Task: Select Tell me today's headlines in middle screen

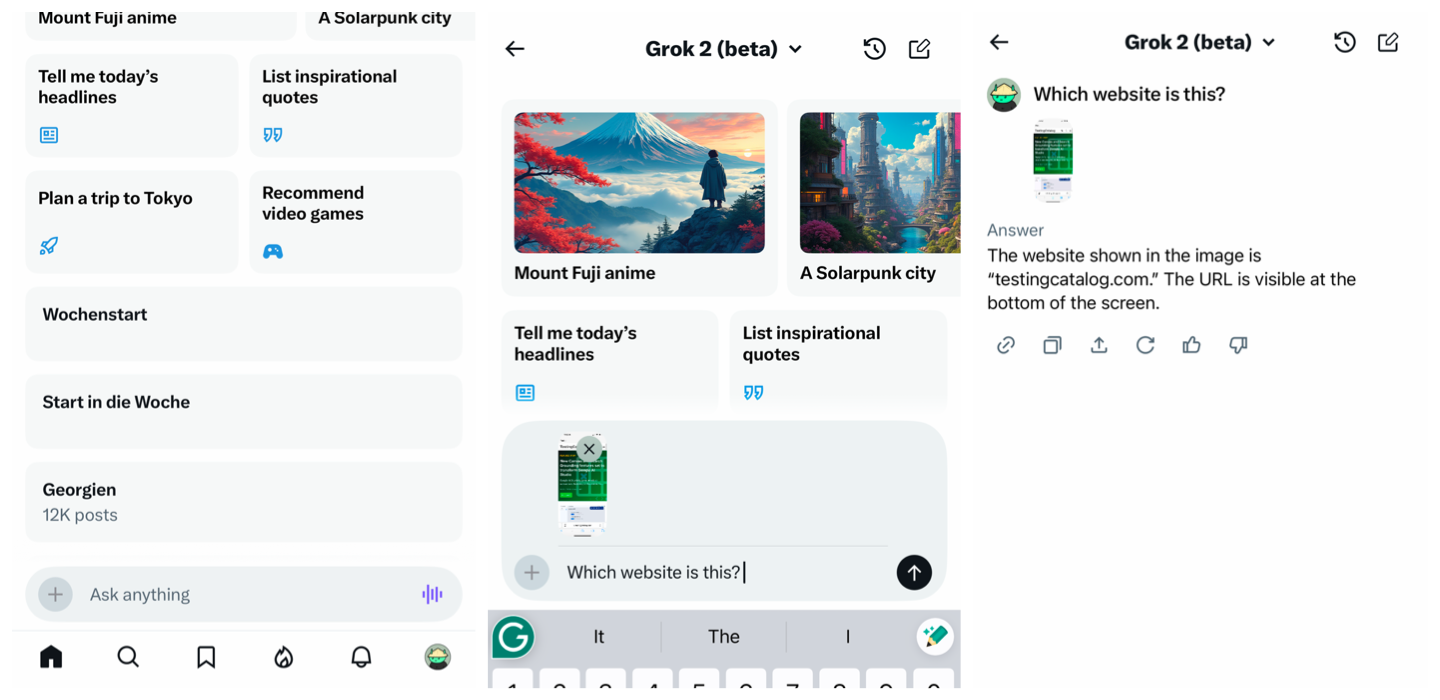Action: (x=610, y=359)
